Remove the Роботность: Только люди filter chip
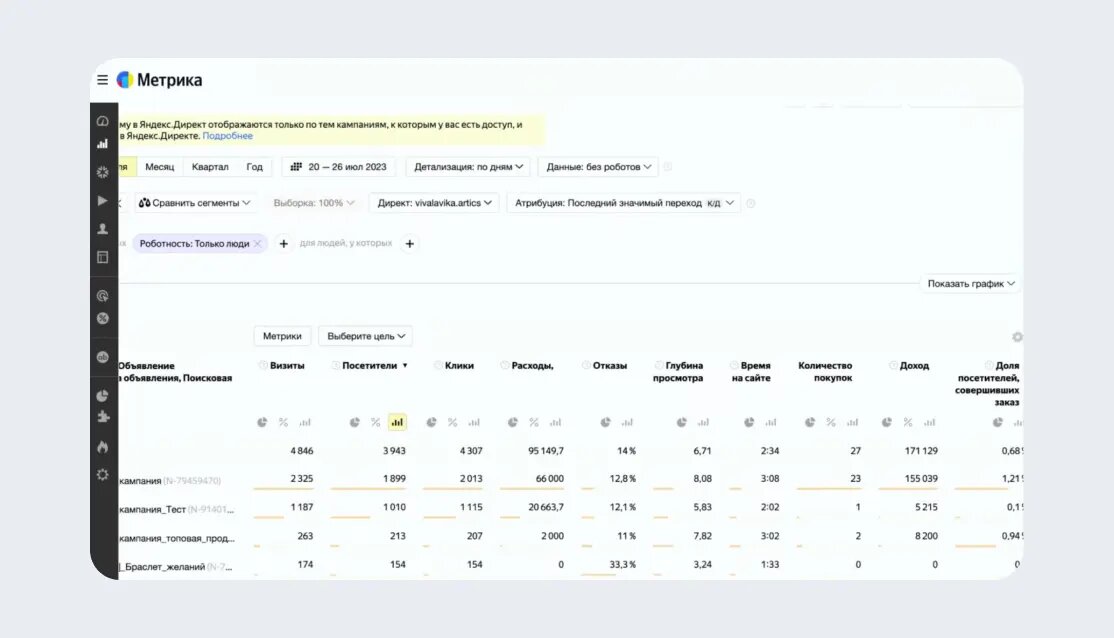The height and width of the screenshot is (638, 1114). tap(258, 243)
